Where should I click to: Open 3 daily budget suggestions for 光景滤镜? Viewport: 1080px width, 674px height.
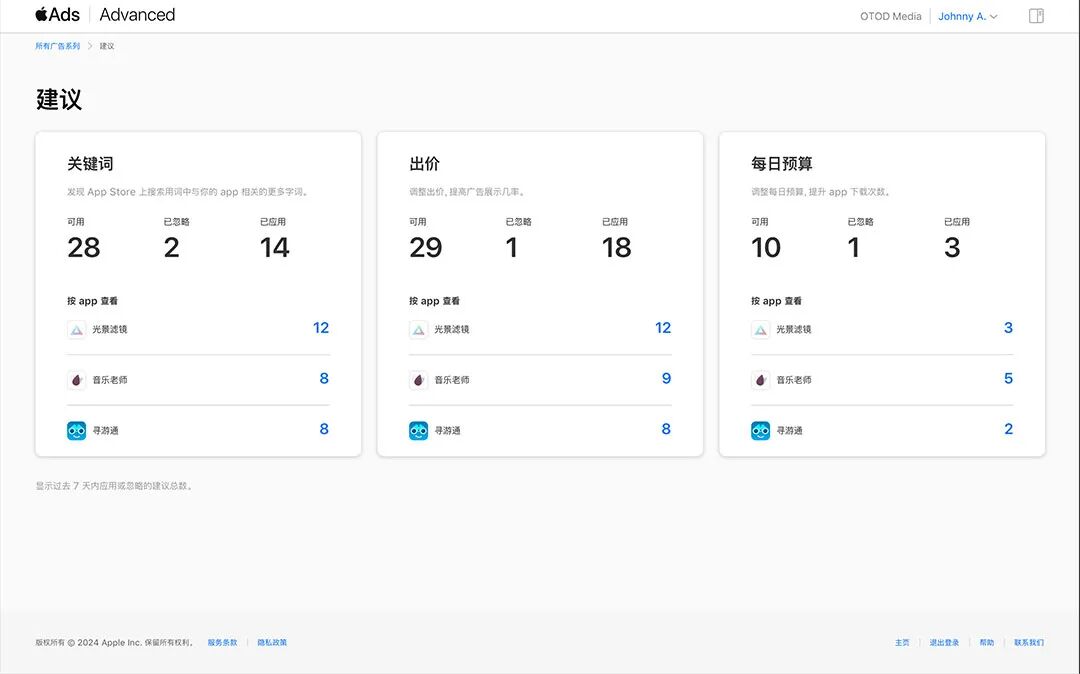1008,328
